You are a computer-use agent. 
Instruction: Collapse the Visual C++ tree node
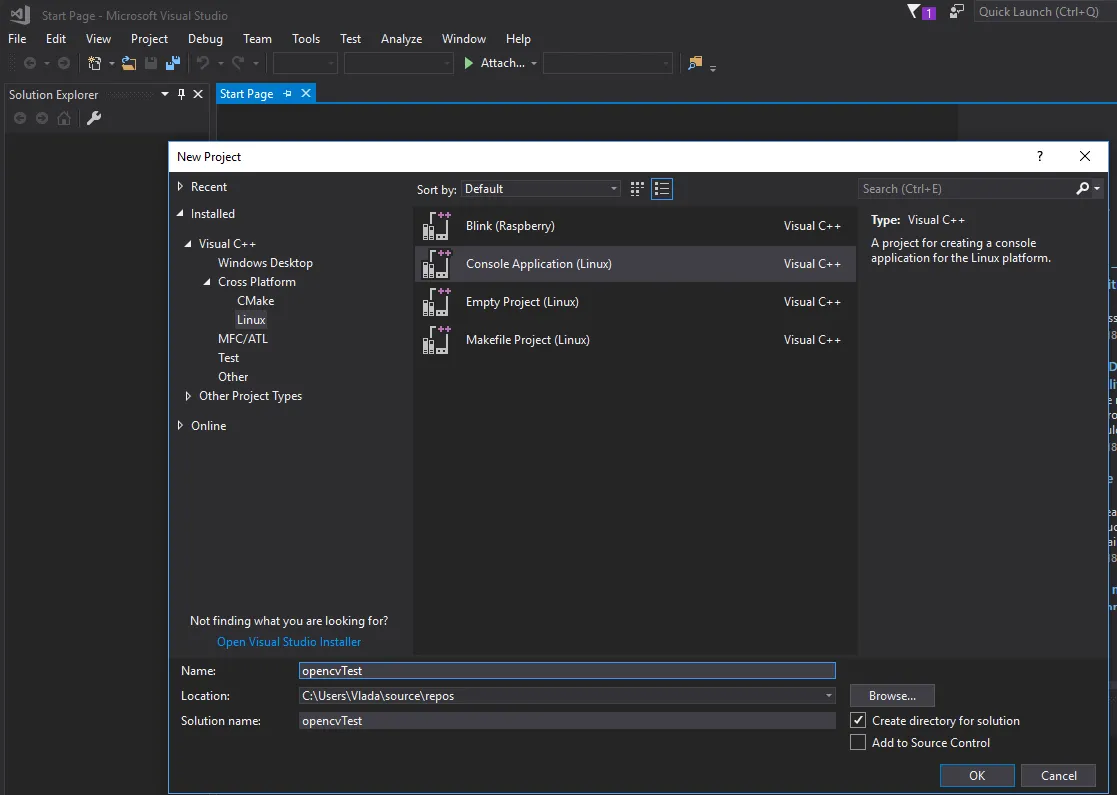tap(188, 244)
